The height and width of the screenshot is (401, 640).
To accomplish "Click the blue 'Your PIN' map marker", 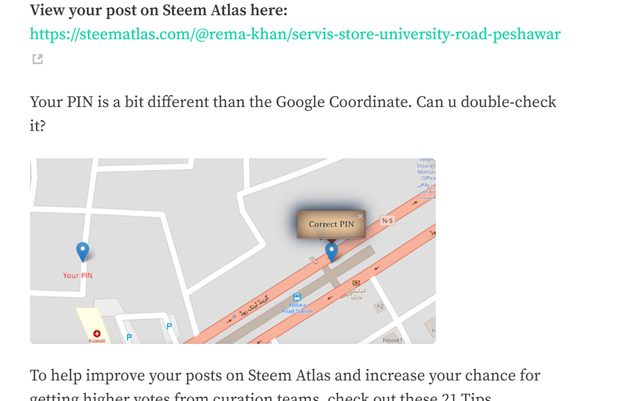I will (83, 252).
